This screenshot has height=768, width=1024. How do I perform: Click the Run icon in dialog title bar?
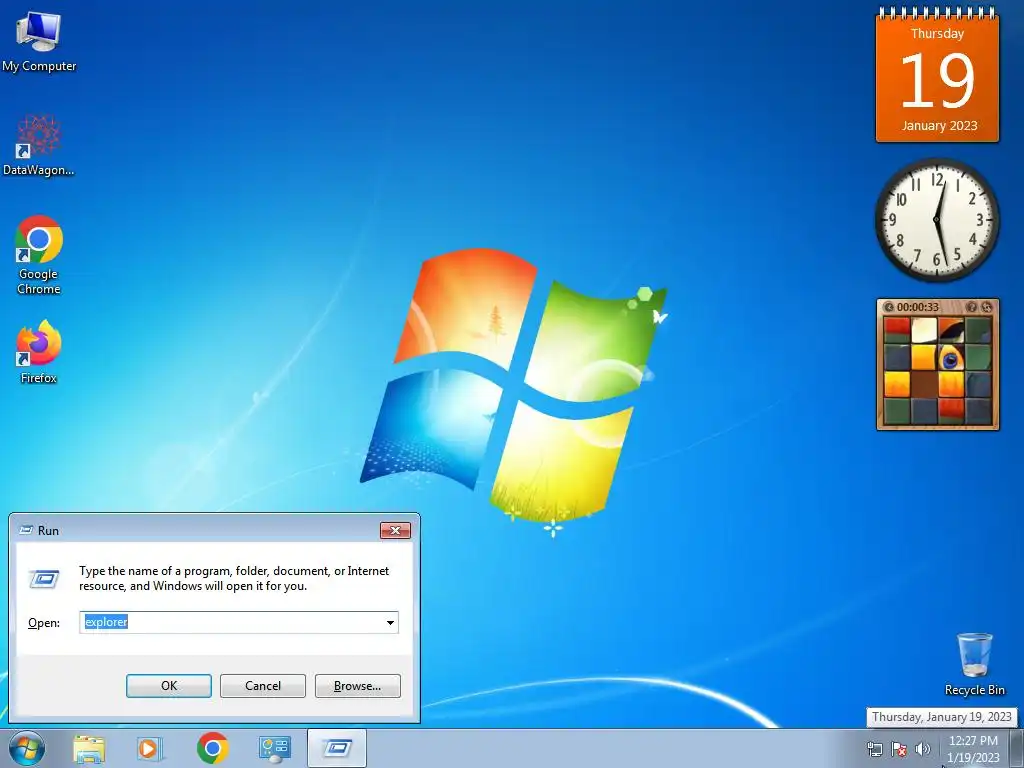coord(26,530)
